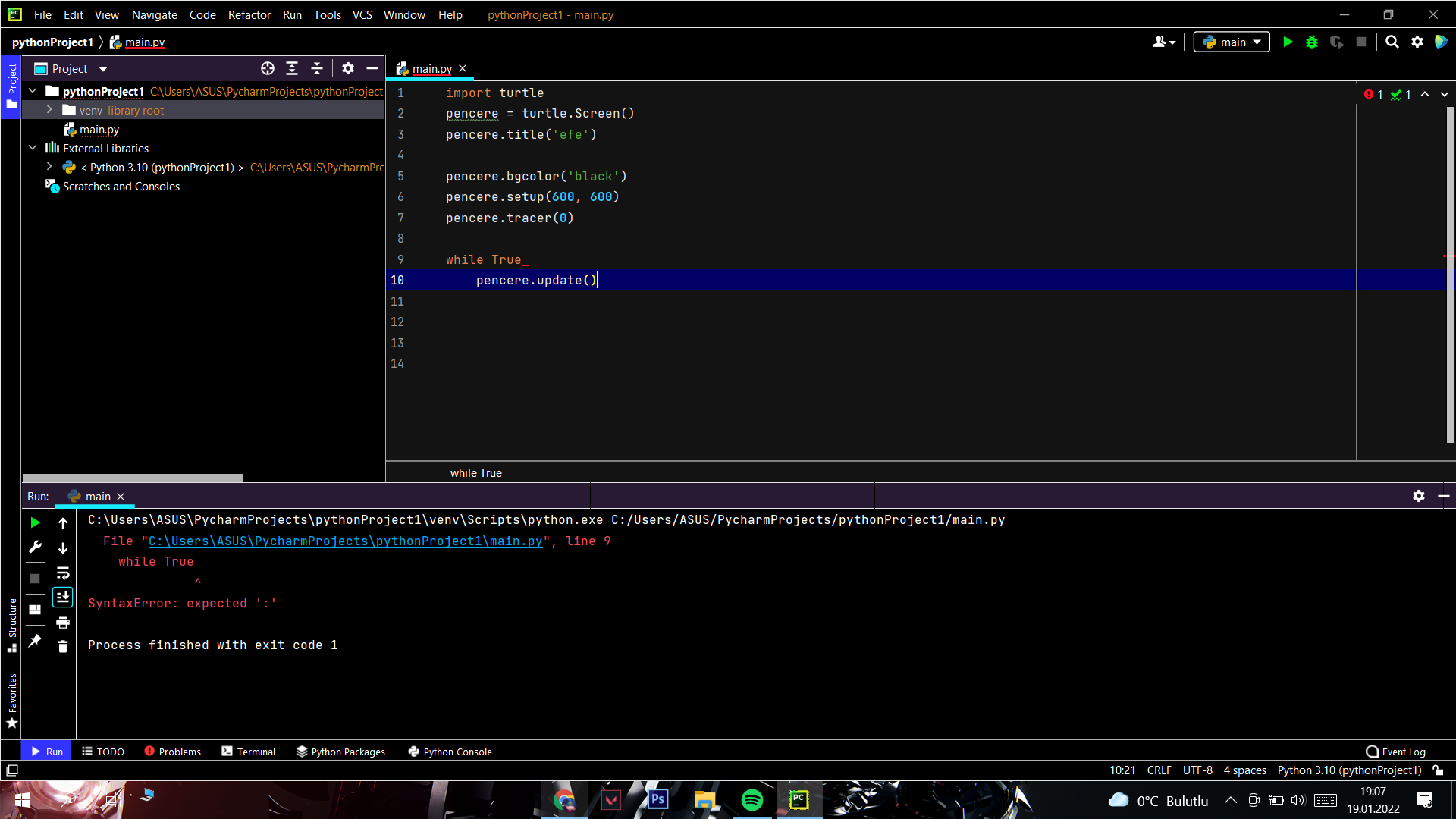Open Spotify from the Windows taskbar
Screen dimensions: 1456x819
pos(752,800)
